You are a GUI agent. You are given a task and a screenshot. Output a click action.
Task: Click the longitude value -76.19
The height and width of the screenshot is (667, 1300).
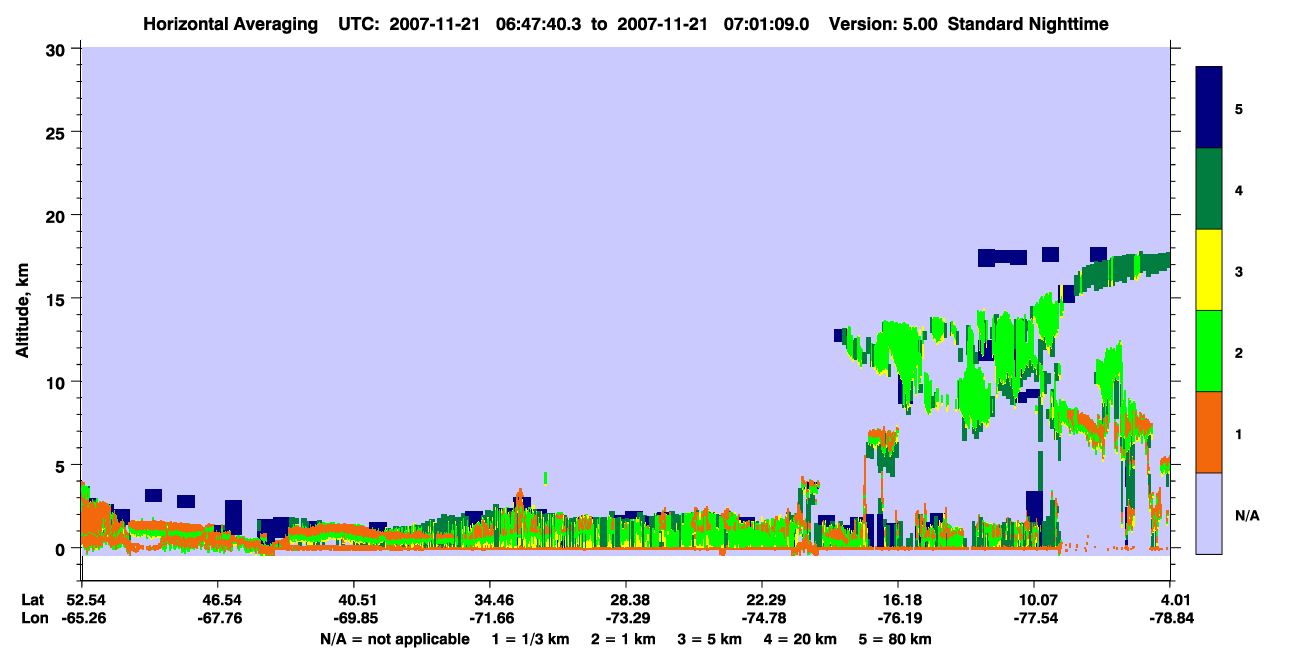click(898, 618)
